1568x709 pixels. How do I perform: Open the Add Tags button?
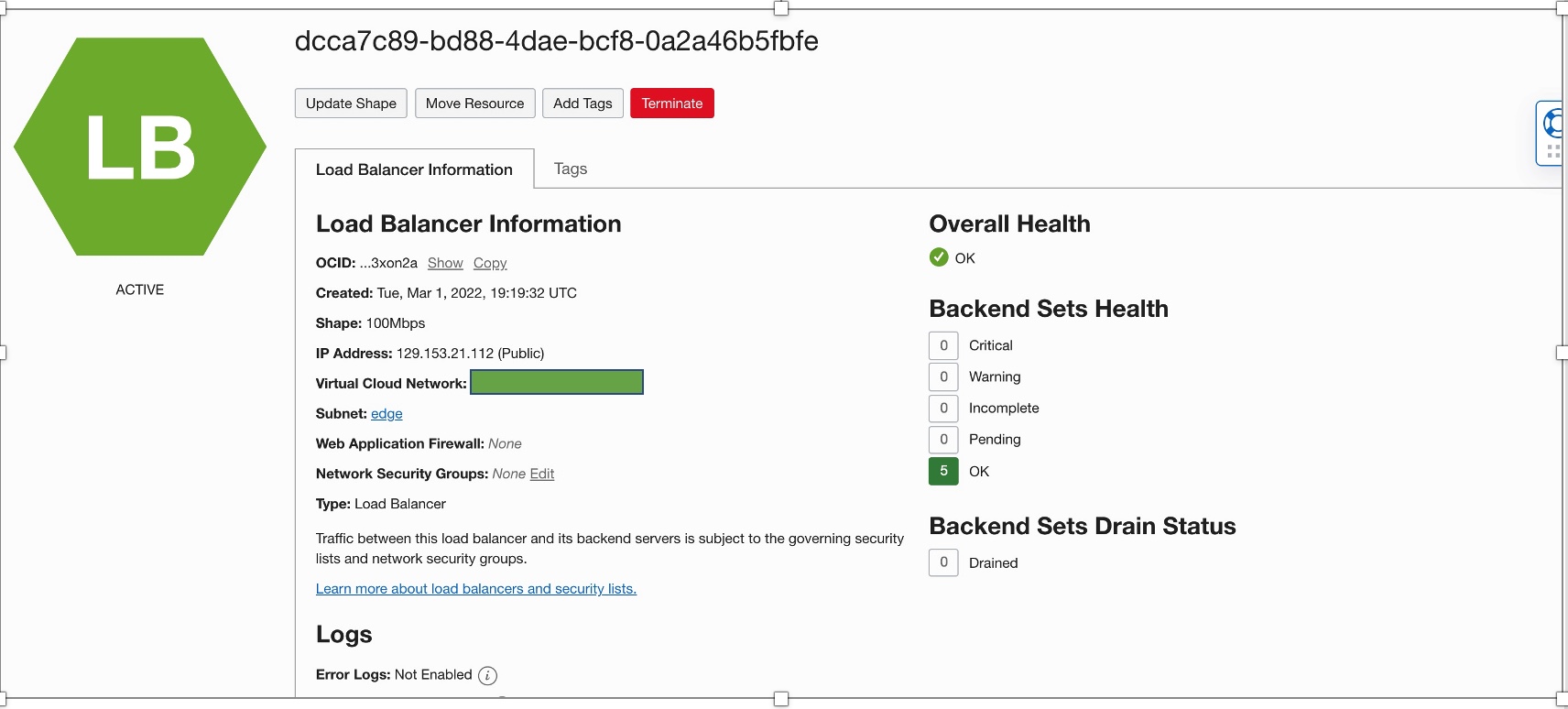(583, 104)
